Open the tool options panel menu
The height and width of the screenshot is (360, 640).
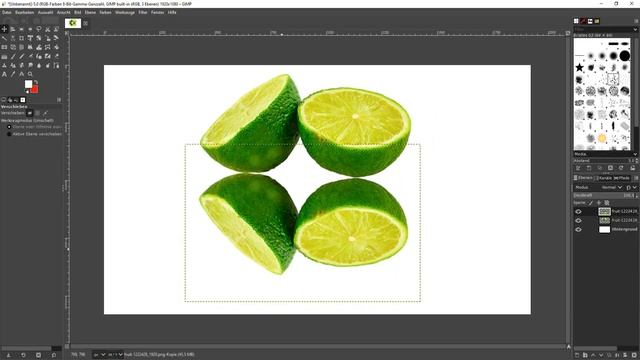59,100
